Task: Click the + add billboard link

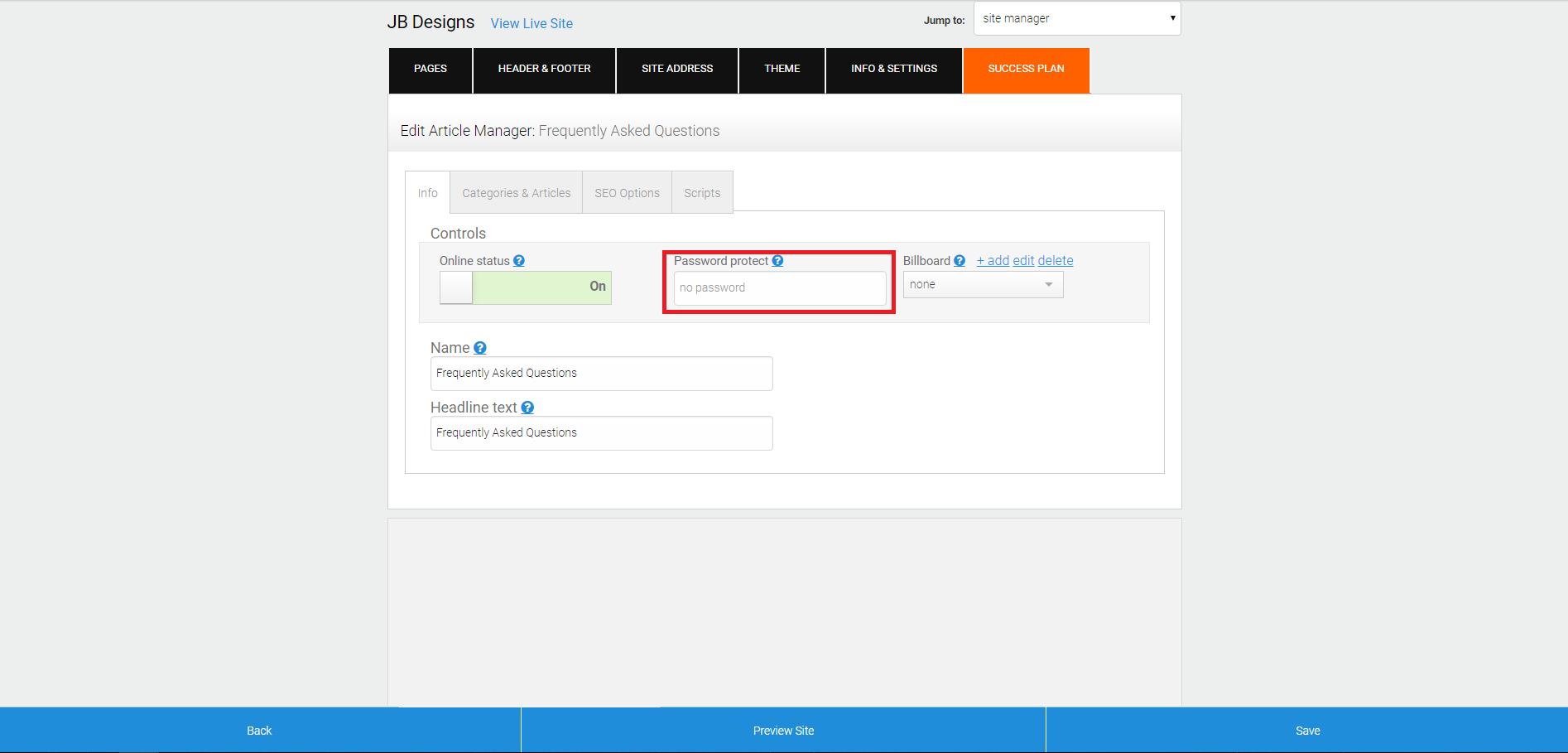Action: pos(993,261)
